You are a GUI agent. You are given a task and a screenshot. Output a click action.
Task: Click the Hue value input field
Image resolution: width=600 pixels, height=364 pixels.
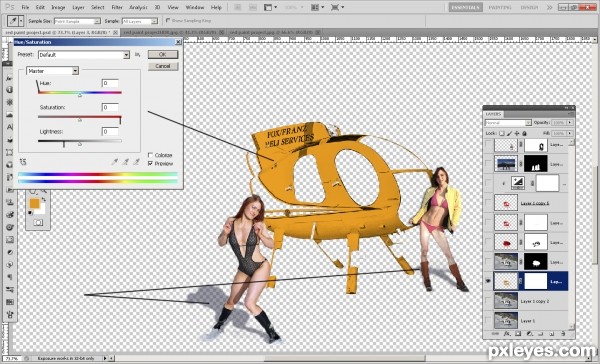110,83
